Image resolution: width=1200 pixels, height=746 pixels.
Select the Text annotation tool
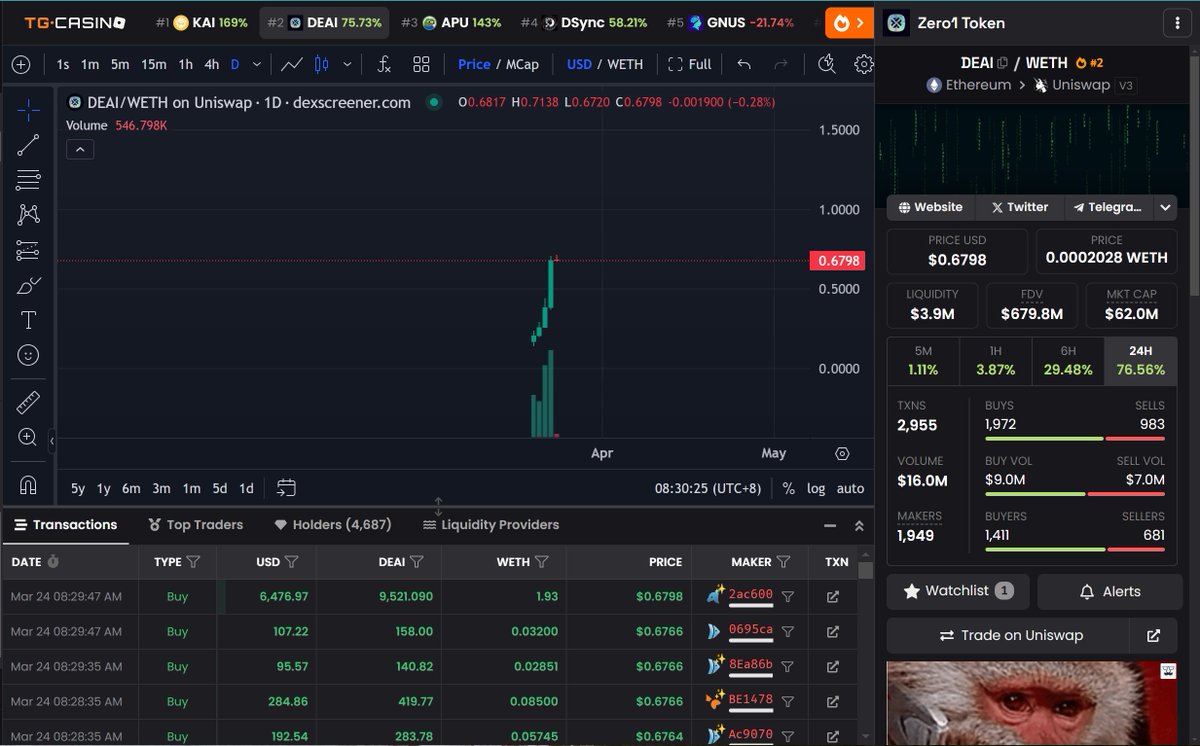pos(28,320)
